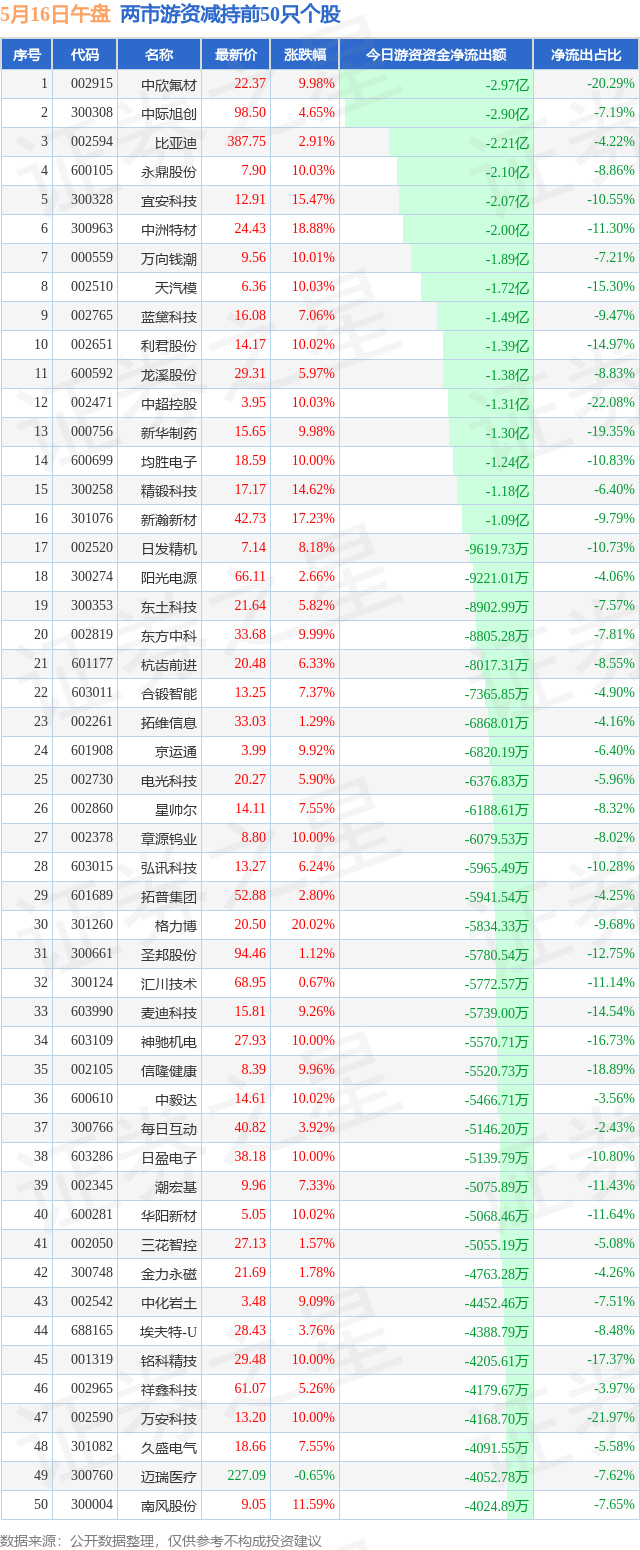Click stock code 300760 for 迈瑞医疗

(x=85, y=1475)
